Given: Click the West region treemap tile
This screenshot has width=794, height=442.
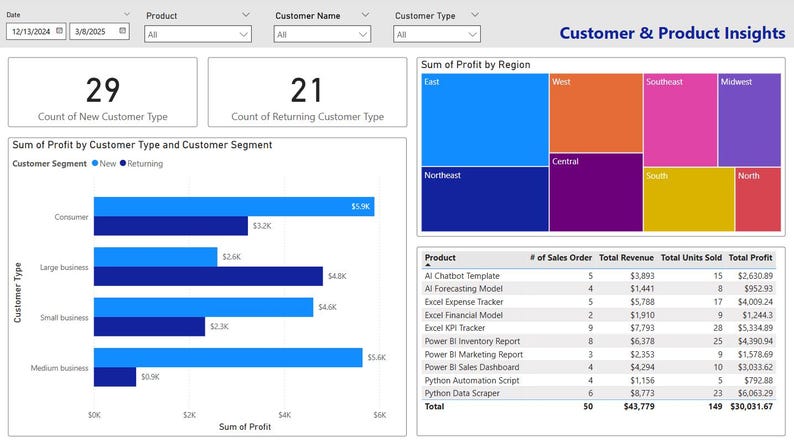Looking at the screenshot, I should 596,113.
